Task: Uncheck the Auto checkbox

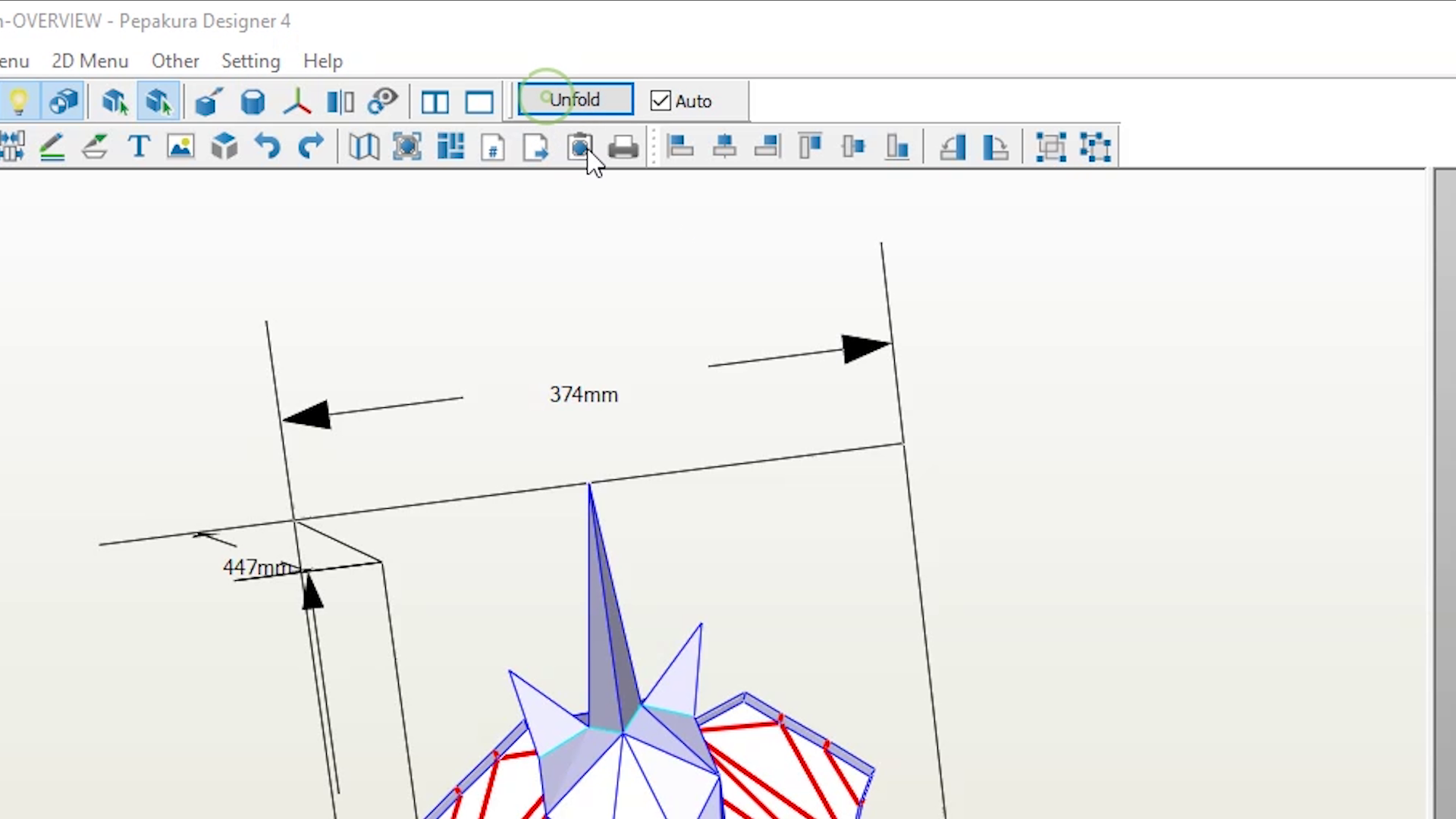Action: coord(661,101)
